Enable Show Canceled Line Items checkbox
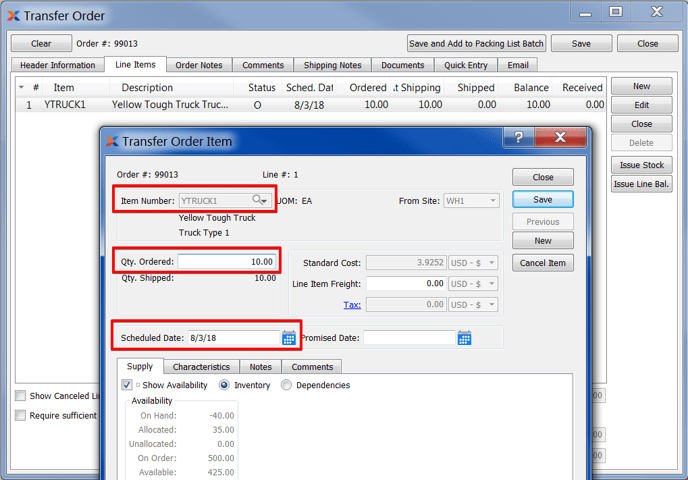 tap(20, 396)
